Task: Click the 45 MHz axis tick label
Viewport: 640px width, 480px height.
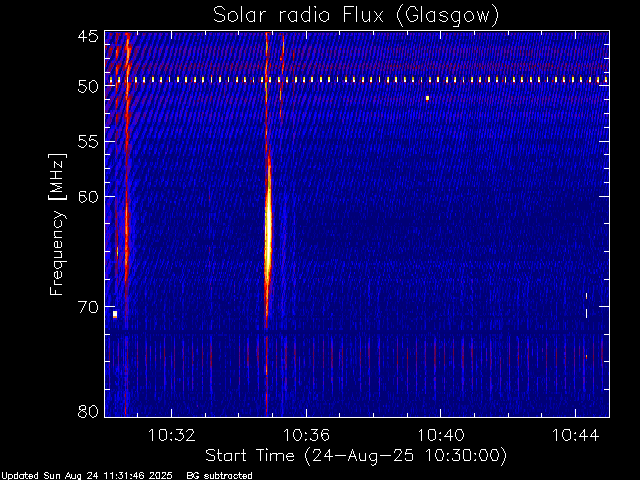Action: [88, 36]
